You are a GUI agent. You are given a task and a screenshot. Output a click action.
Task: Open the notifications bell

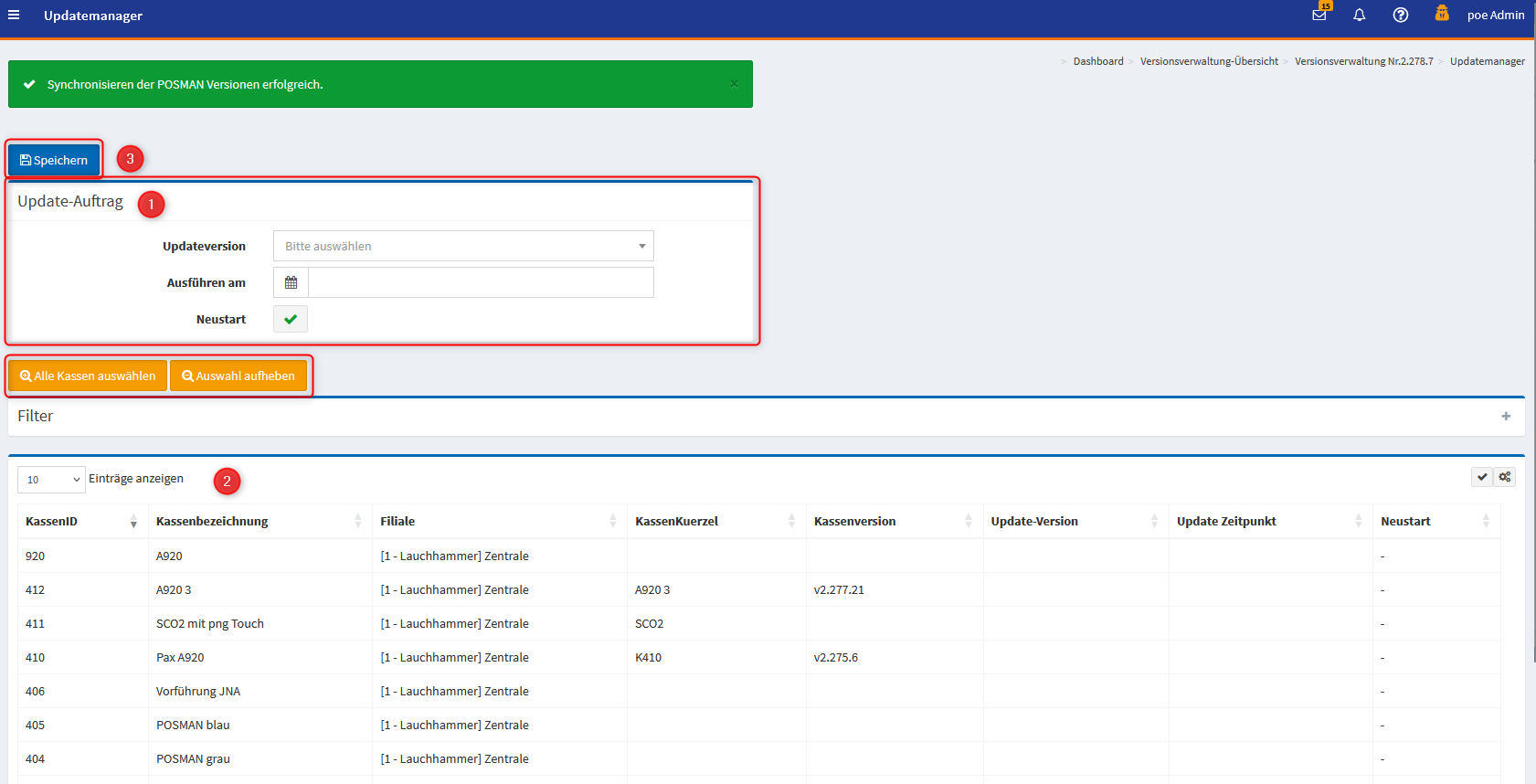1360,15
